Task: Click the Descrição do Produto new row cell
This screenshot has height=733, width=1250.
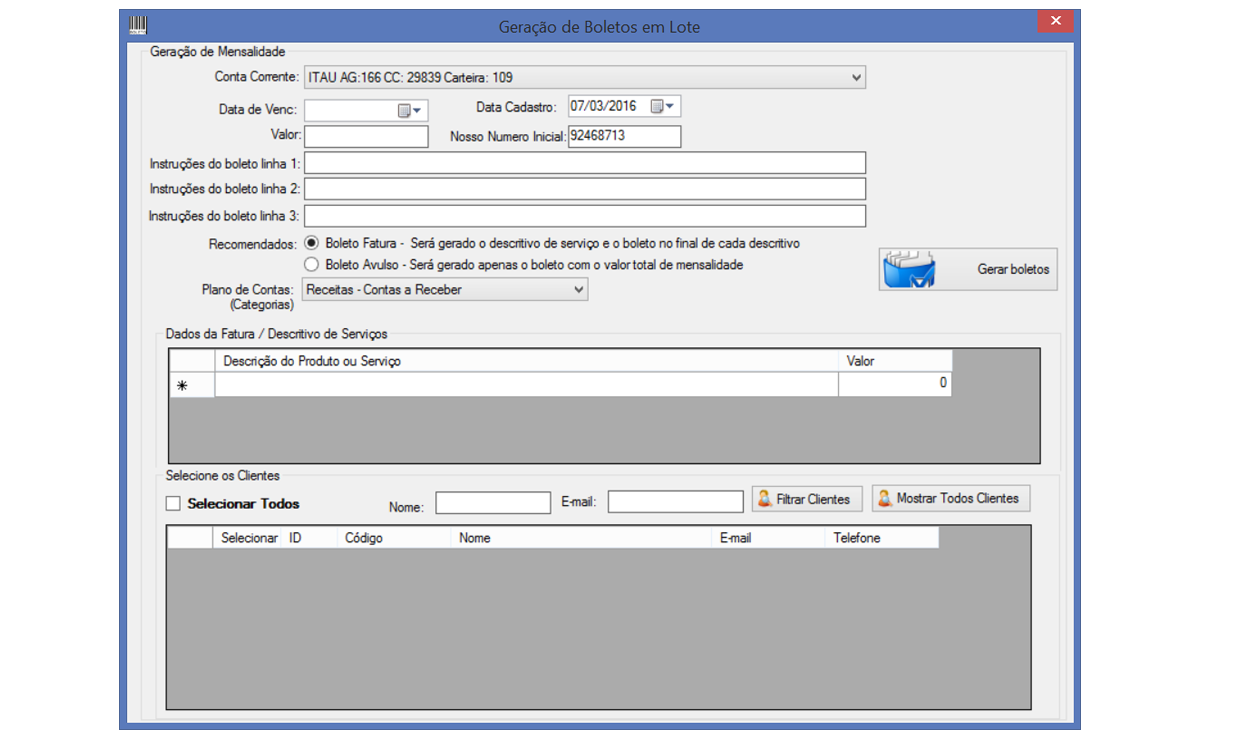Action: pos(525,385)
